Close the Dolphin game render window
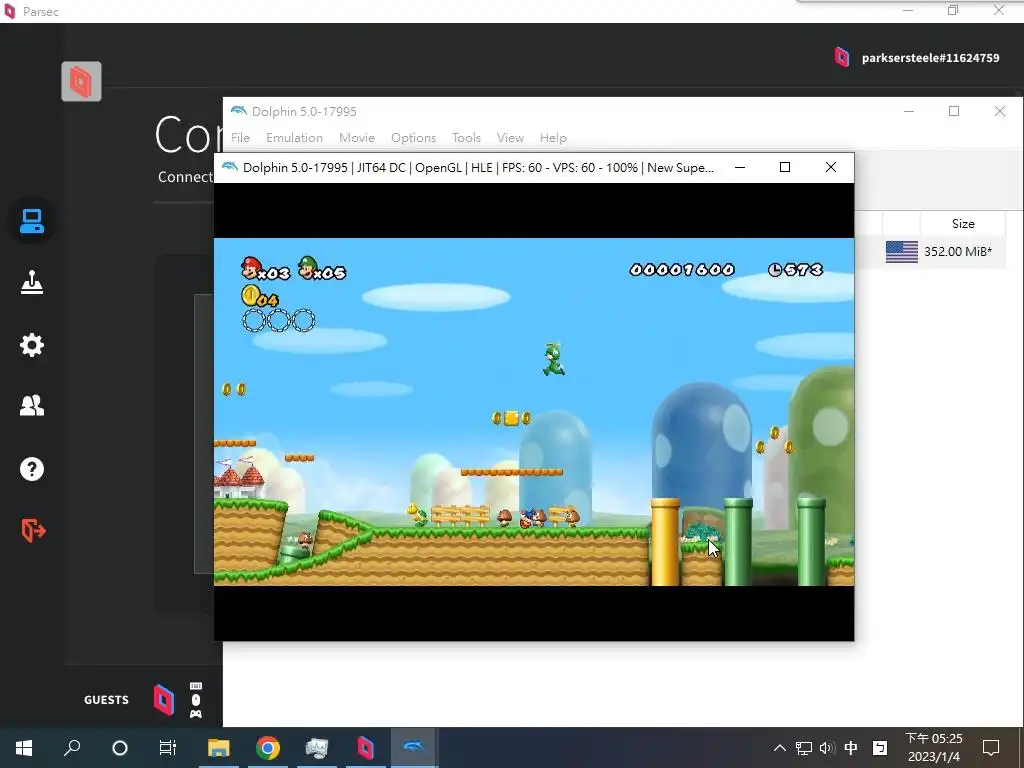Viewport: 1024px width, 768px height. point(831,167)
